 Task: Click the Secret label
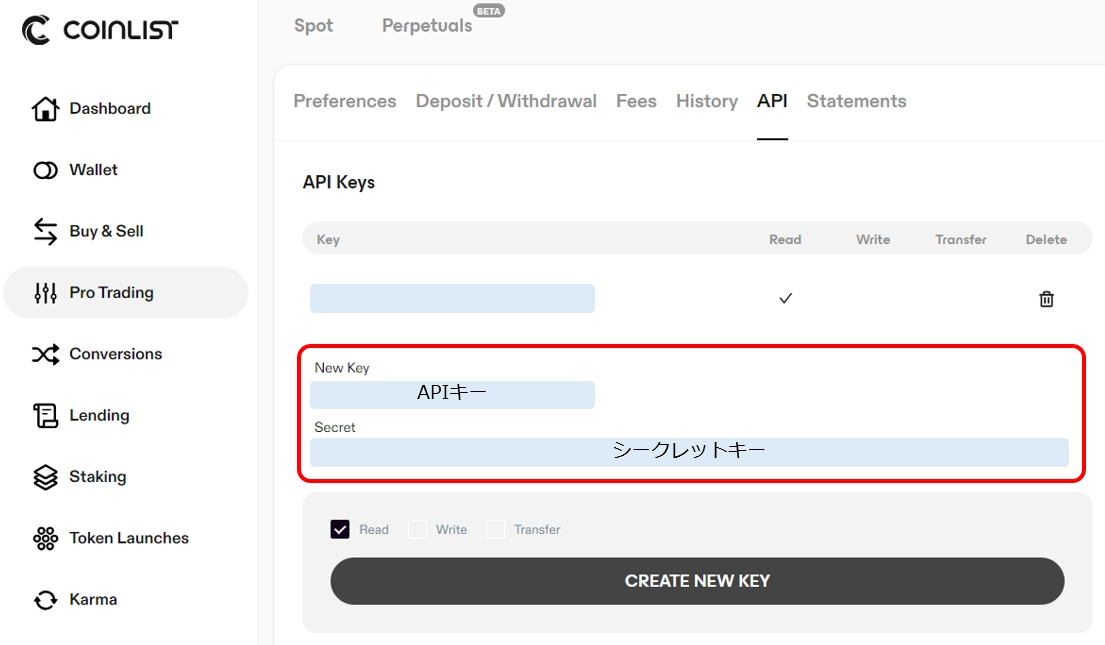[x=335, y=427]
